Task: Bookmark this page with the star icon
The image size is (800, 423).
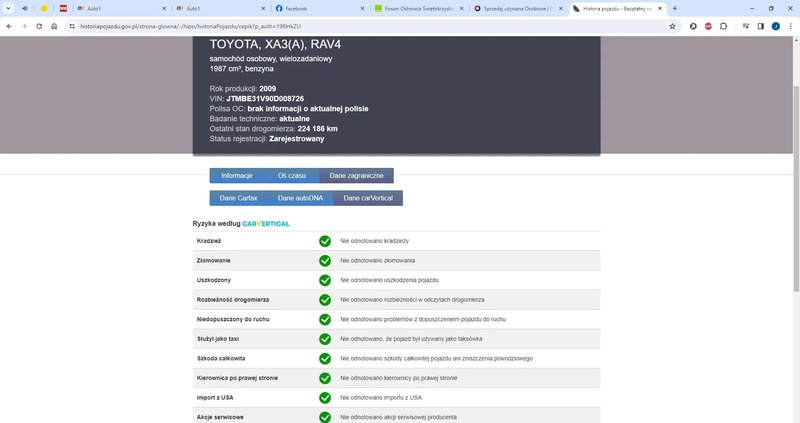Action: click(672, 26)
